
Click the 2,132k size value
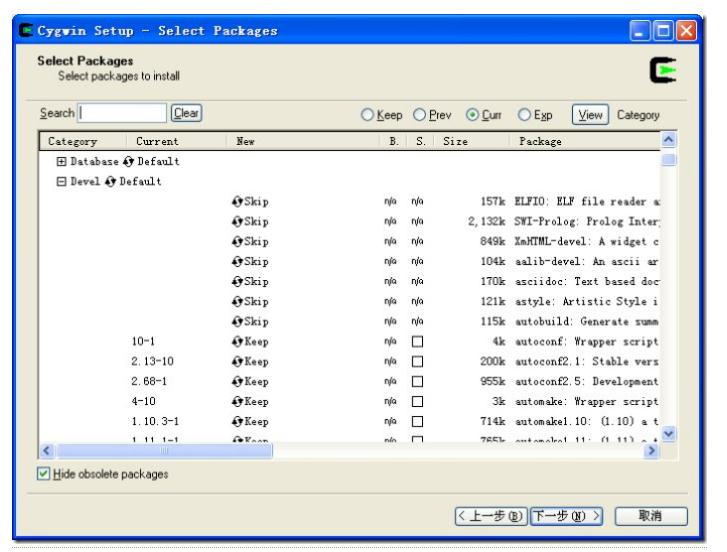pyautogui.click(x=487, y=222)
